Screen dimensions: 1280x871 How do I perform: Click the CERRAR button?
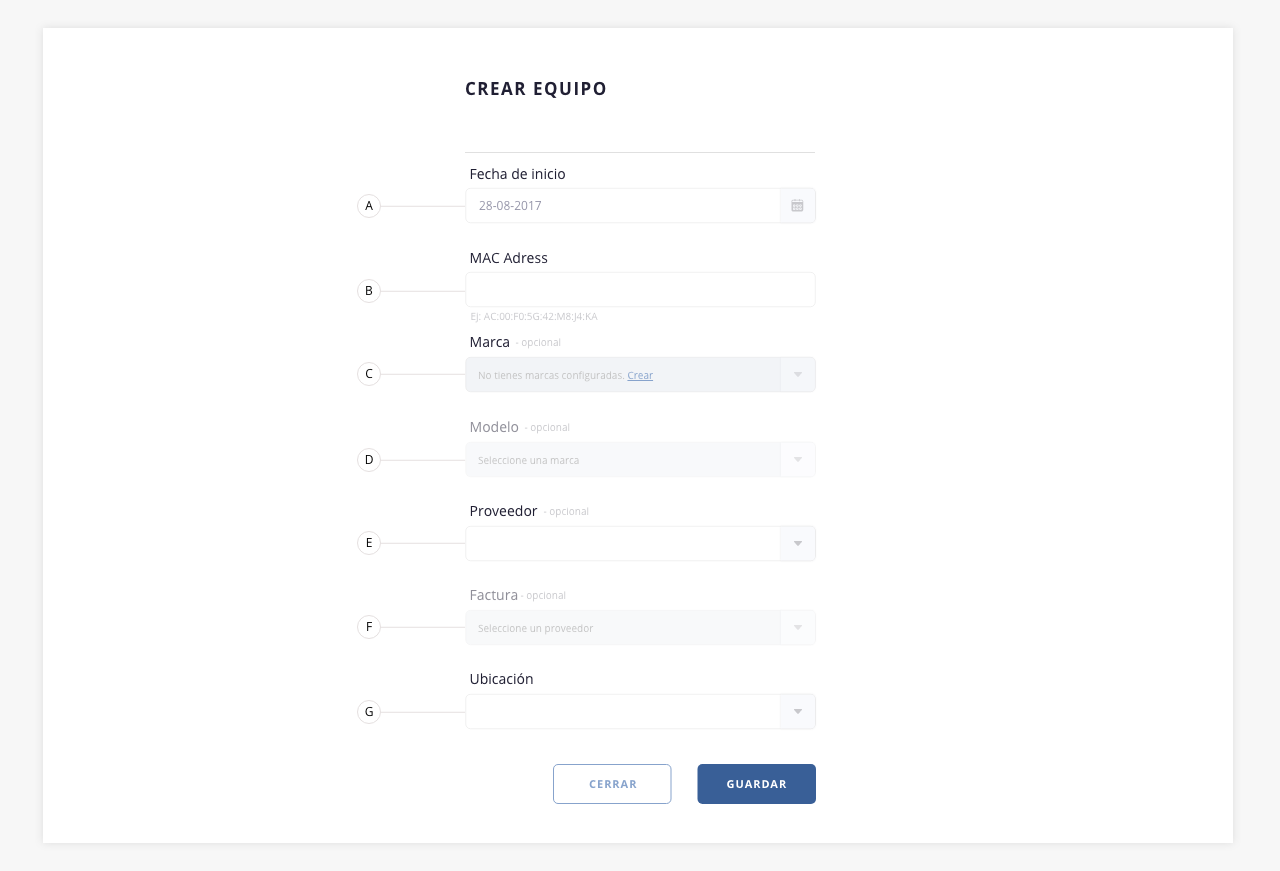pyautogui.click(x=612, y=784)
